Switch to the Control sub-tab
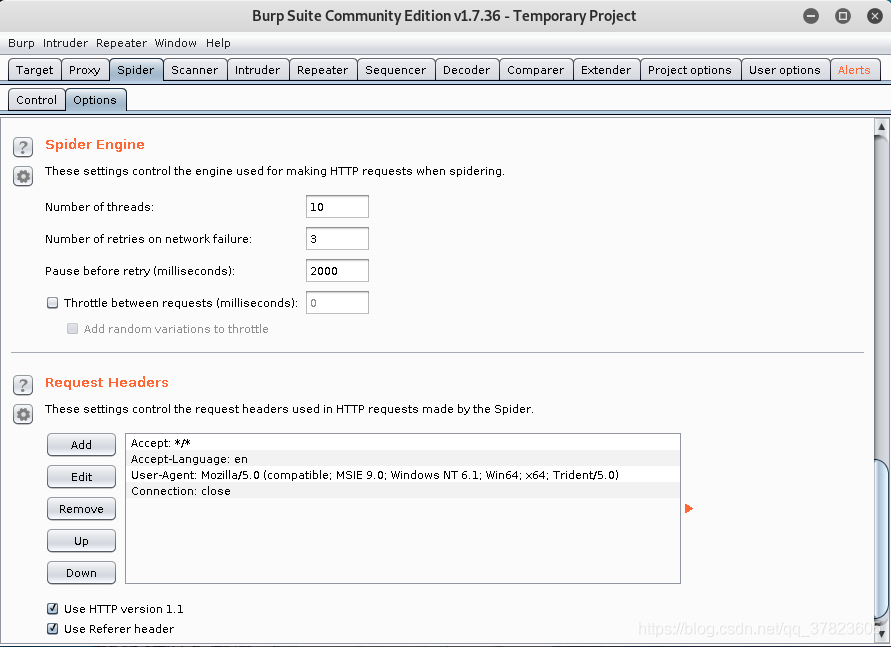Screen dimensions: 891x647 click(x=36, y=100)
